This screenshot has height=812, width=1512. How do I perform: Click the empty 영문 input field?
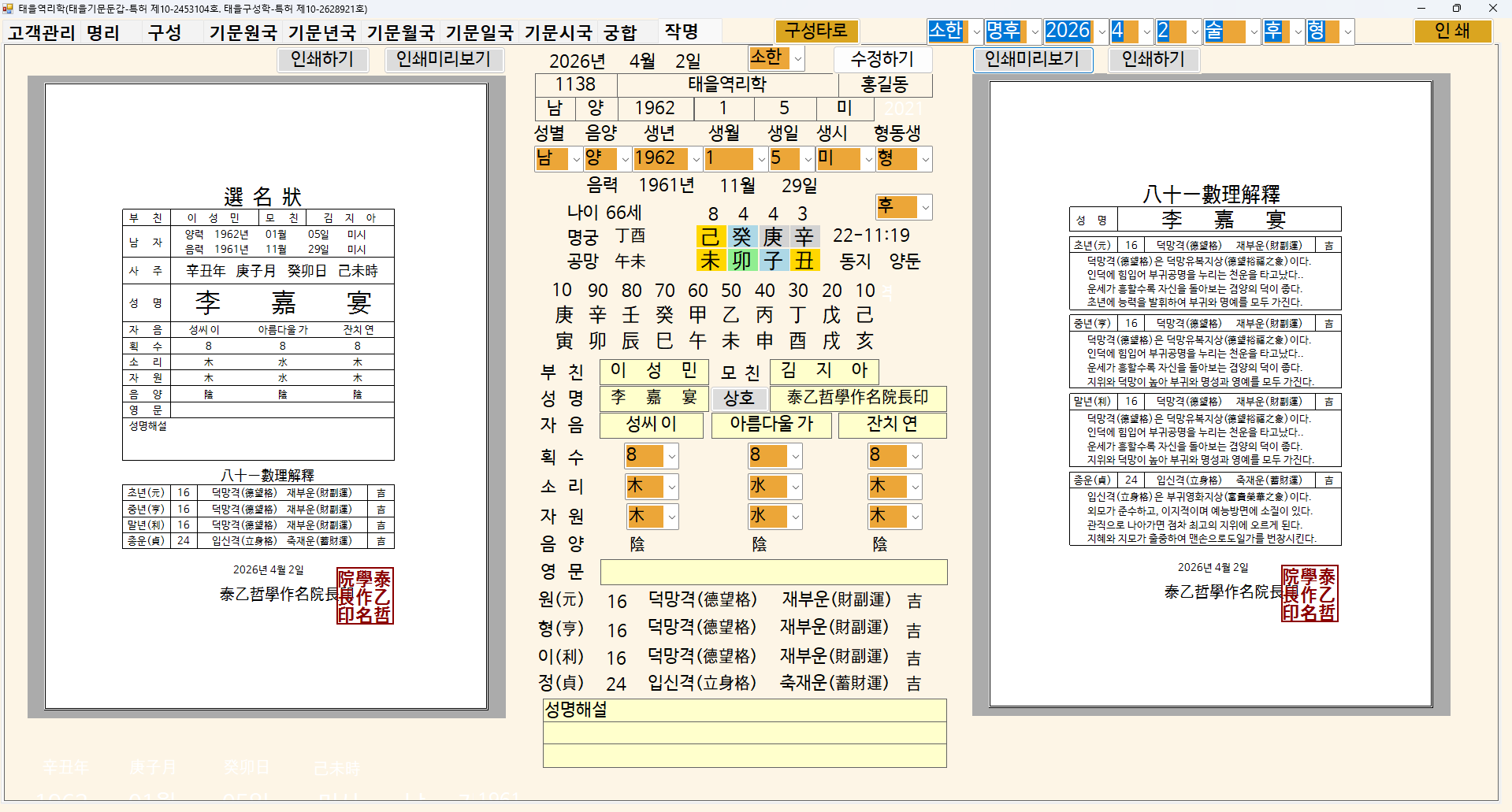pos(774,573)
